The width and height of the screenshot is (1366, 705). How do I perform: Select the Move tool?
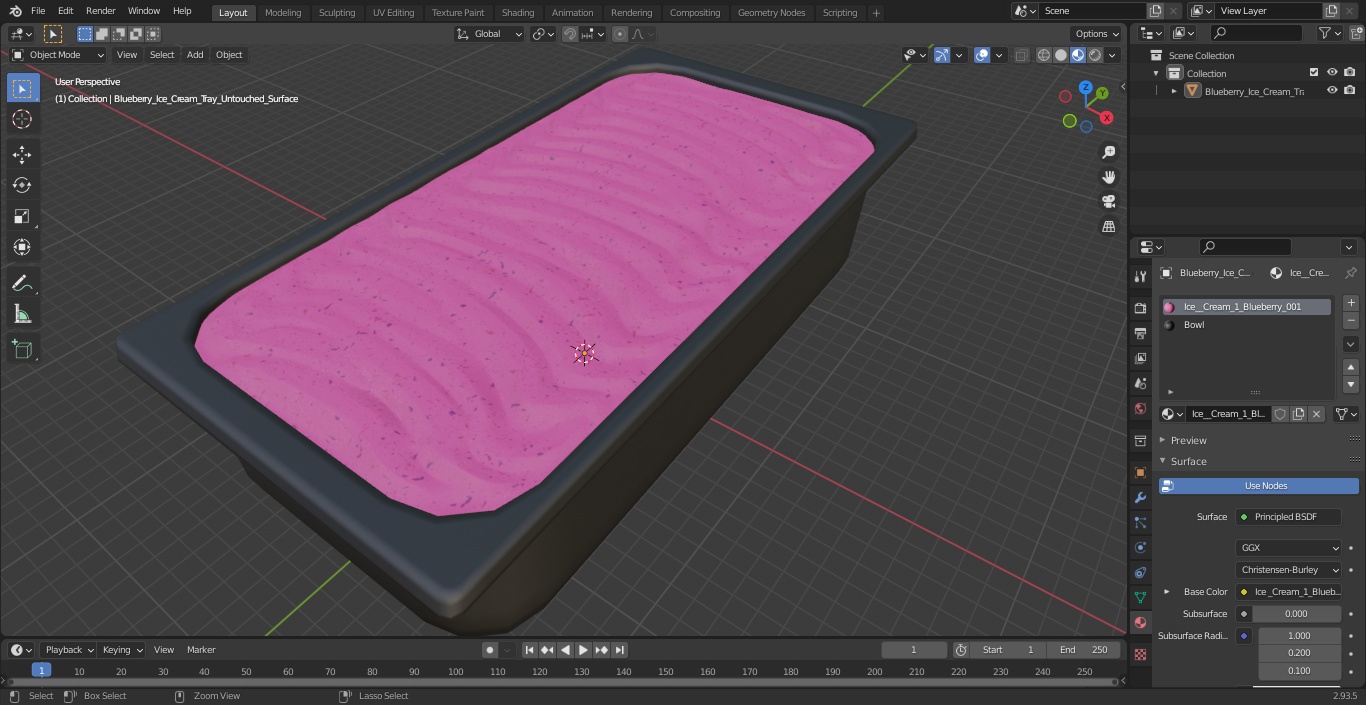click(x=22, y=154)
